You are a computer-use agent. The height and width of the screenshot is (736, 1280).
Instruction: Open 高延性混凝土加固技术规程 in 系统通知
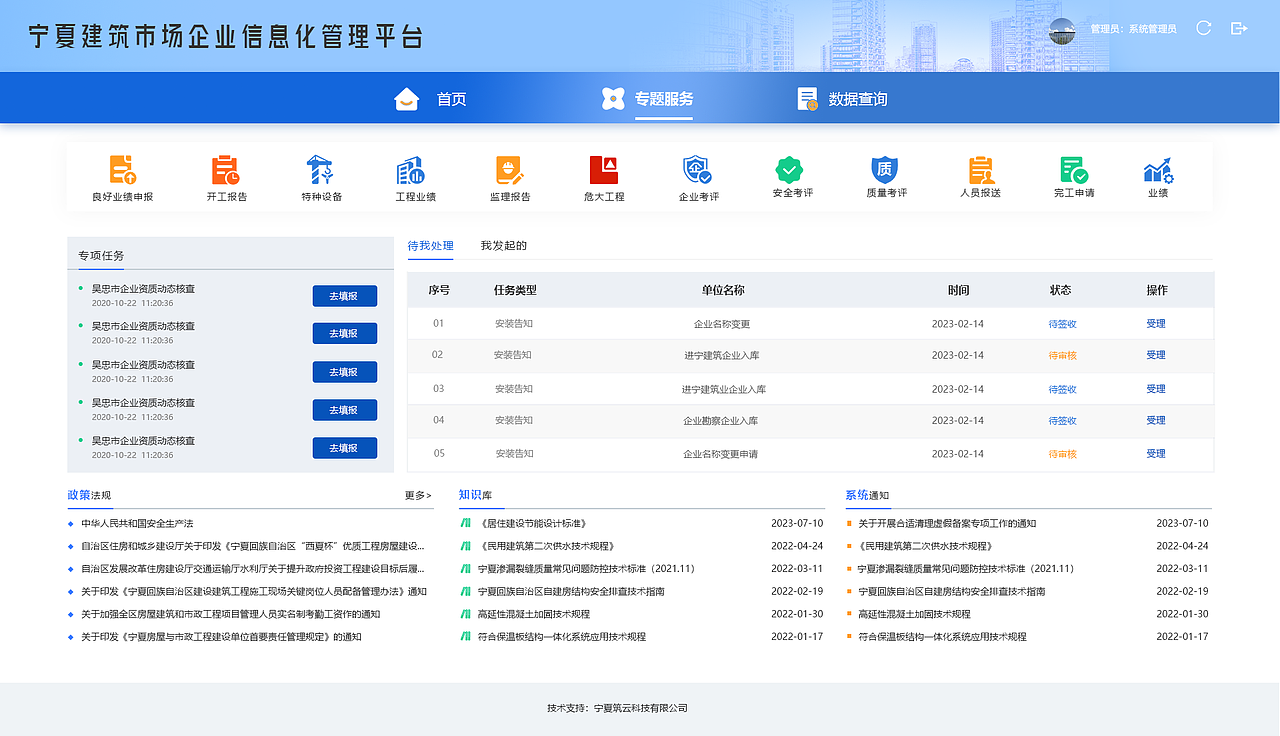point(915,614)
